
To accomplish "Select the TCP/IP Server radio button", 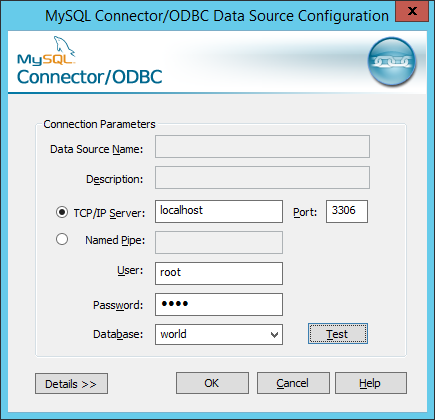I will [62, 212].
